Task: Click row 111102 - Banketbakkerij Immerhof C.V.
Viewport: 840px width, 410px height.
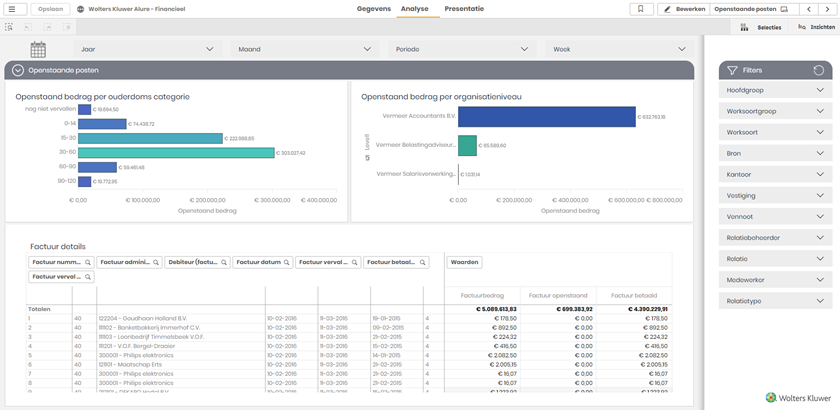Action: [x=147, y=327]
